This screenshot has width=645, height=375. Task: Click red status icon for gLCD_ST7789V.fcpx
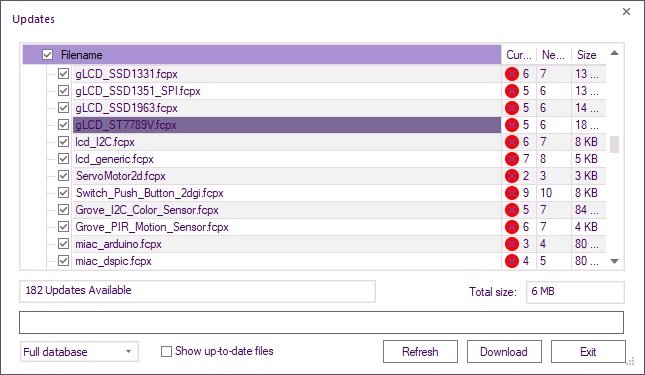(x=512, y=125)
